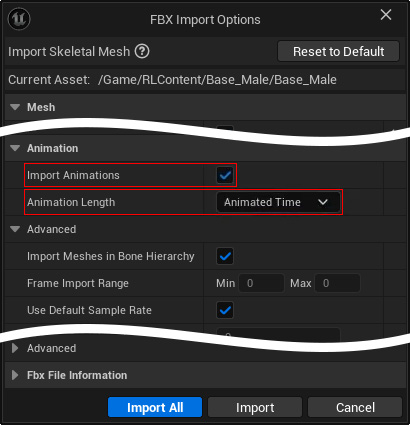Click the Animation Length label
The height and width of the screenshot is (425, 410).
(x=71, y=202)
